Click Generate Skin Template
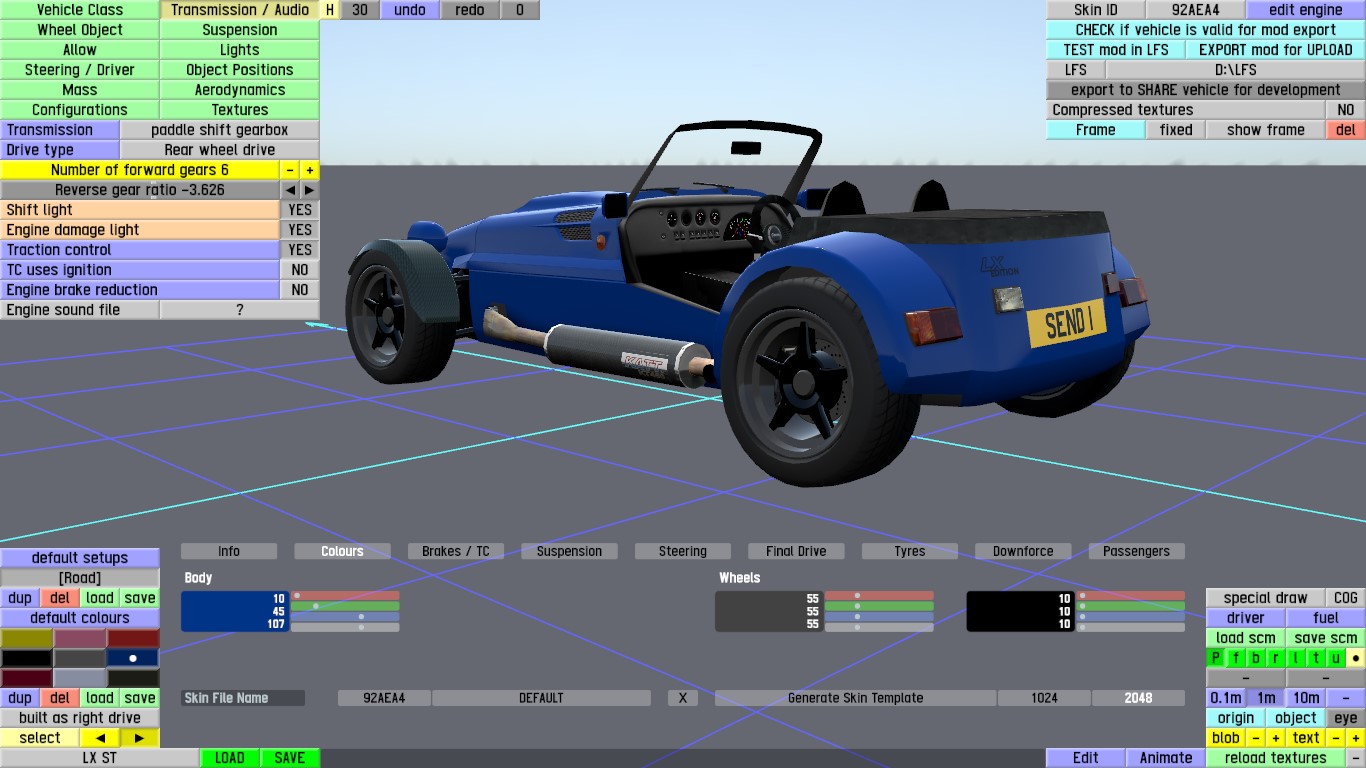Screen dimensions: 1366x768 pyautogui.click(x=856, y=698)
